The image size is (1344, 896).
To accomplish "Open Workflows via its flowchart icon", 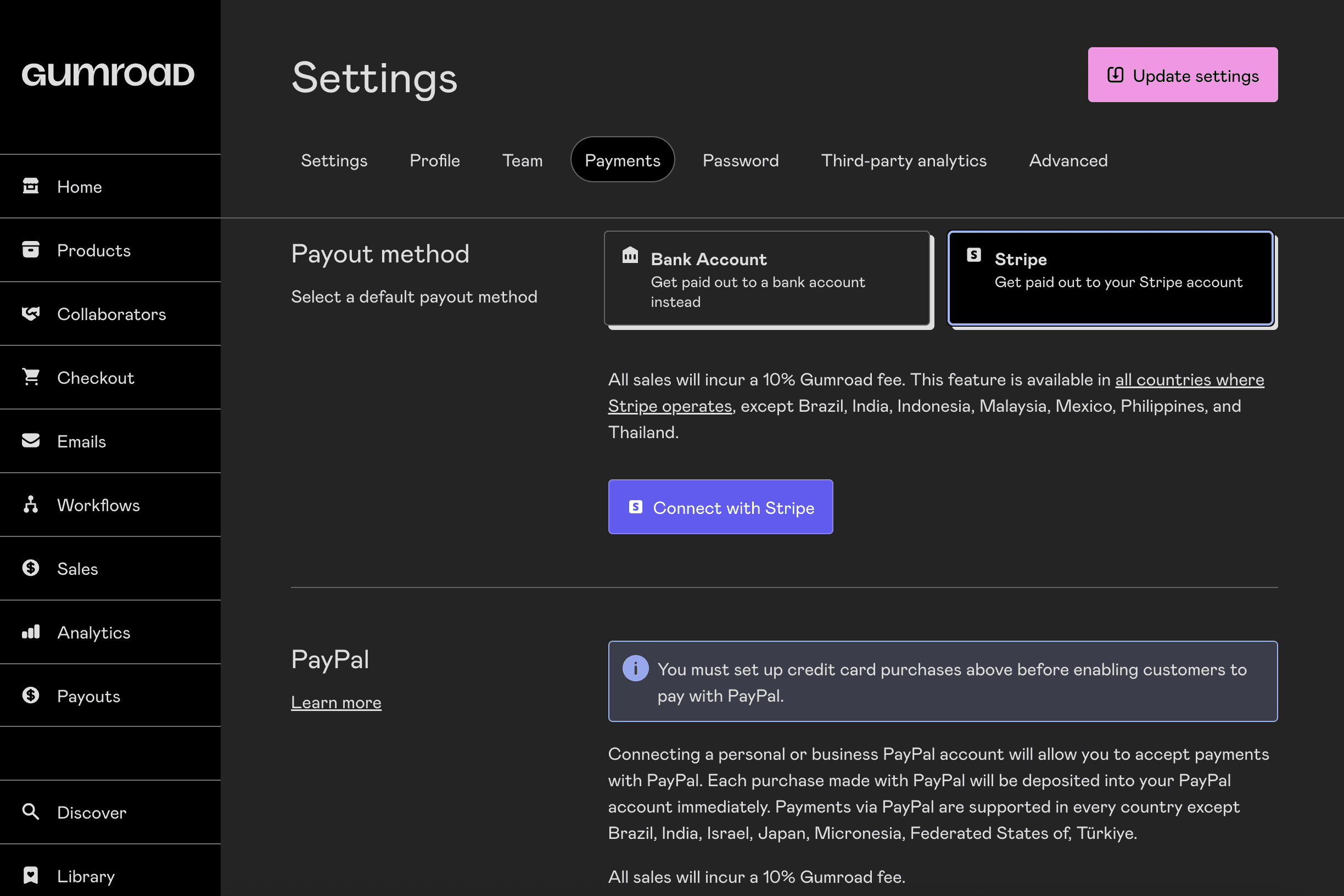I will (x=31, y=505).
